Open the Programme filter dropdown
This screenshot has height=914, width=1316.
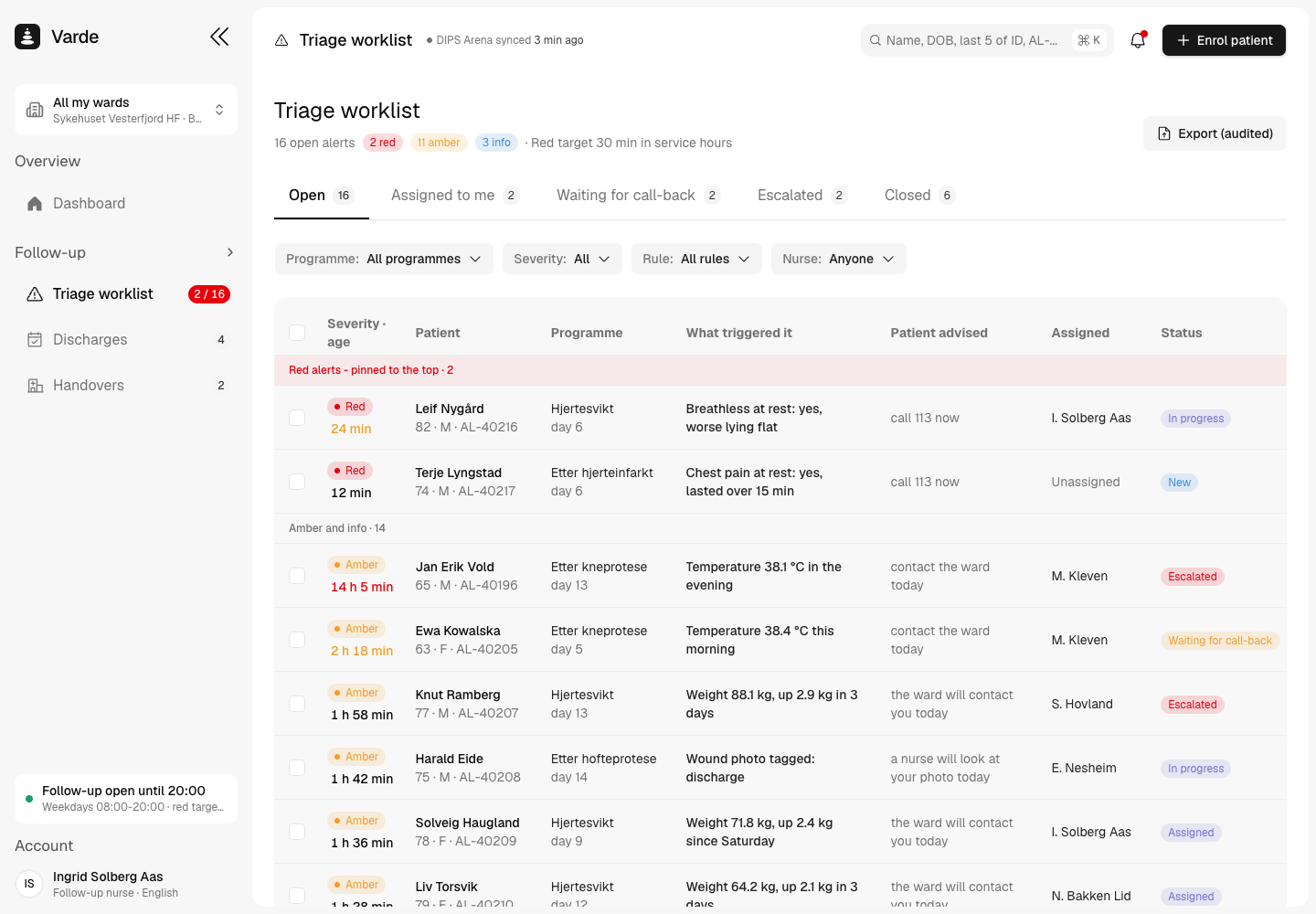click(384, 259)
